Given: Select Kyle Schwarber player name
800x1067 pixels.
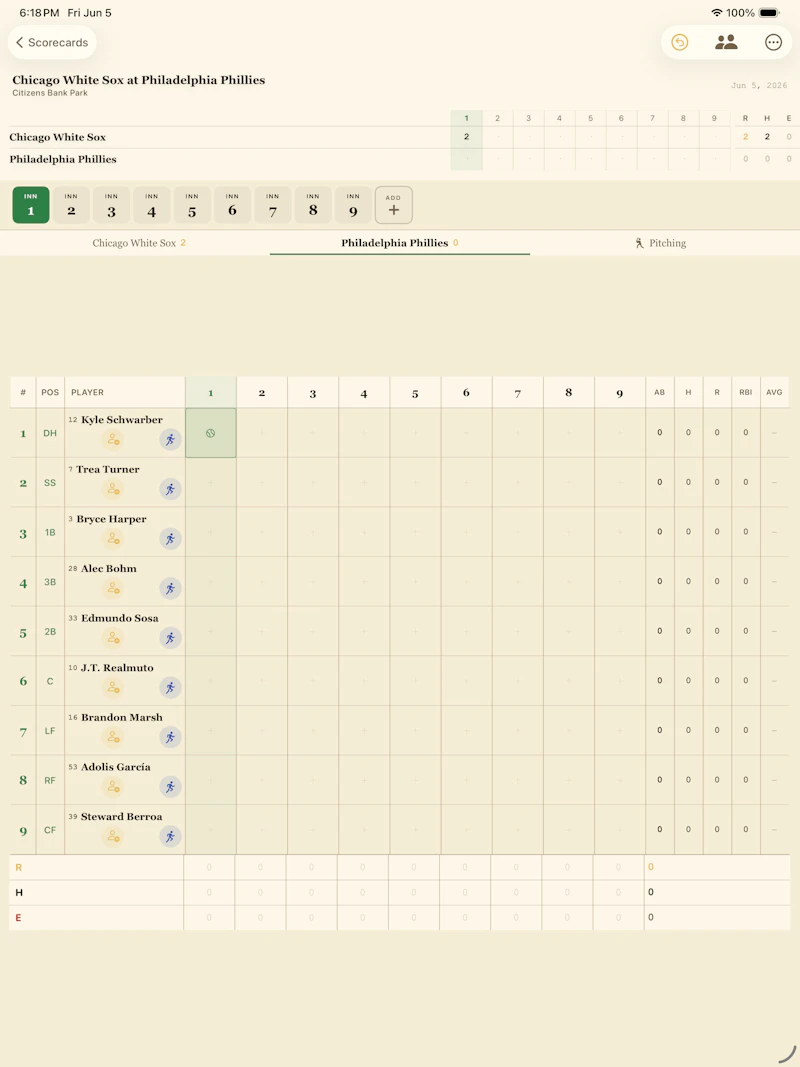Looking at the screenshot, I should point(122,419).
